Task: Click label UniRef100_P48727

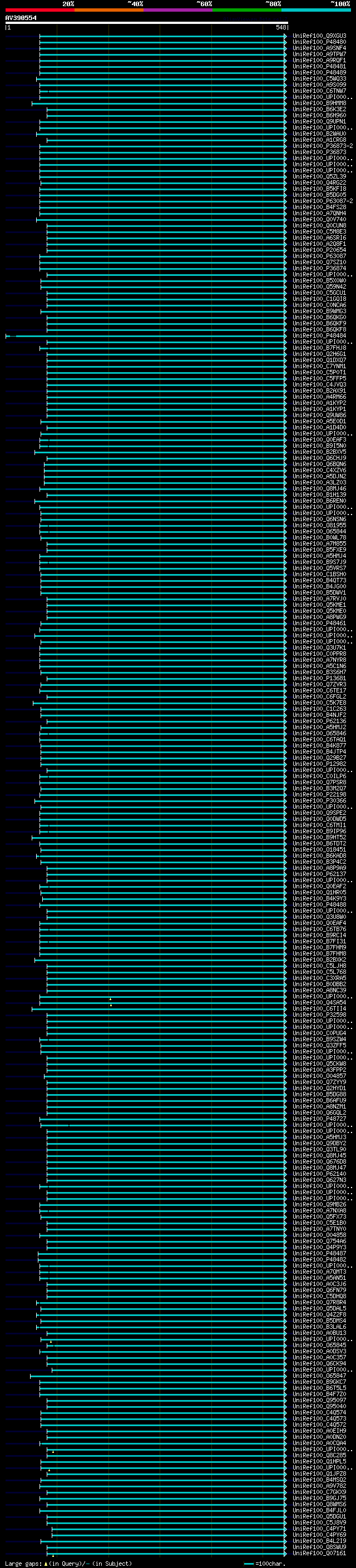Action: (319, 1119)
